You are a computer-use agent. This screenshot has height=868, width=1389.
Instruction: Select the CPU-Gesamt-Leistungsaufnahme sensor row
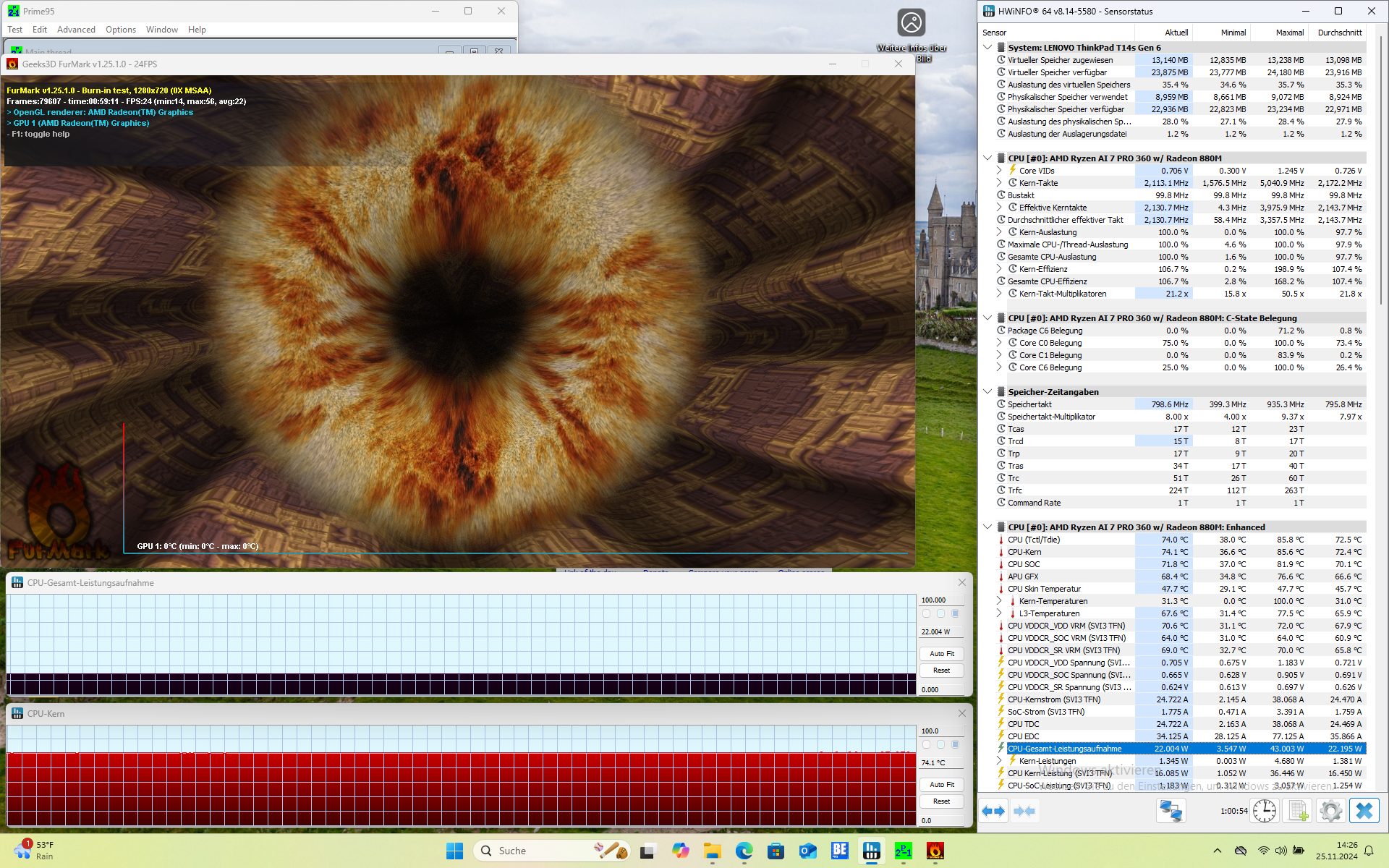point(1064,749)
